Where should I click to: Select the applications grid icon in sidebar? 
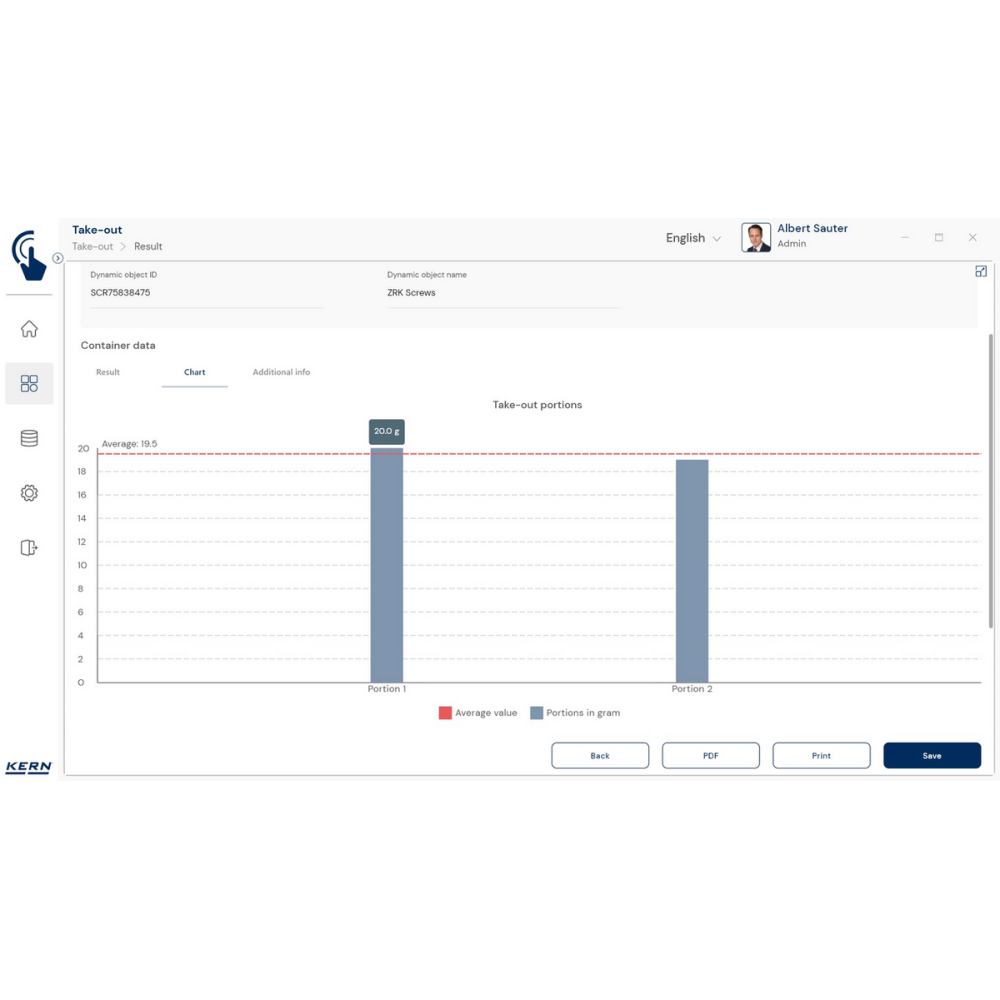(29, 384)
